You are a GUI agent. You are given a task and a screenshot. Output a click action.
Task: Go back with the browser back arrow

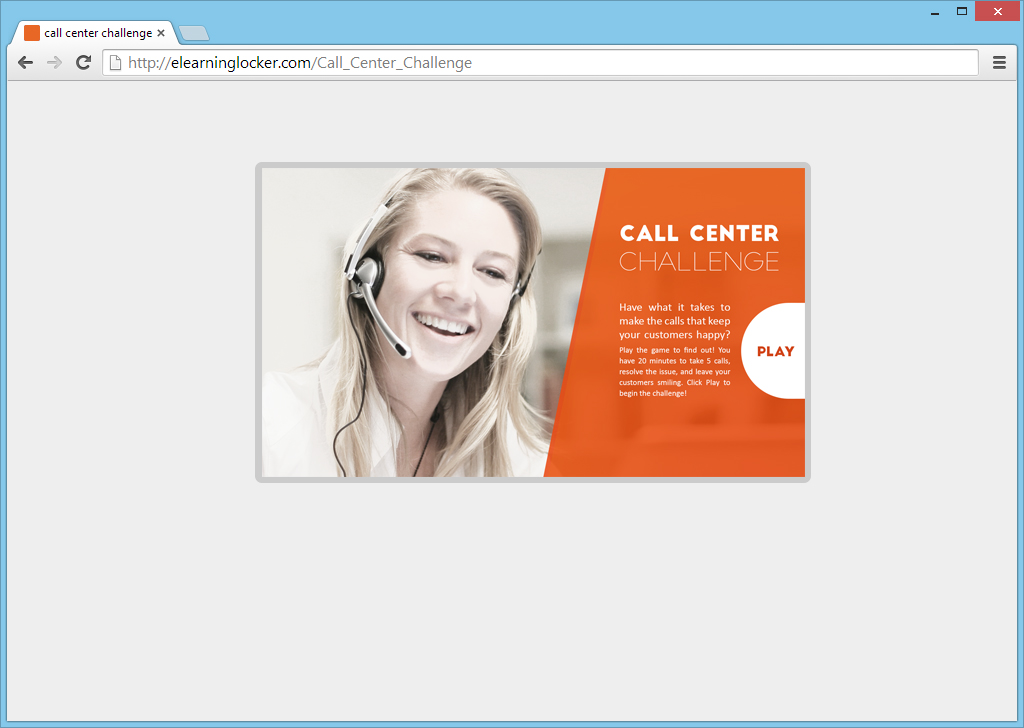coord(25,63)
